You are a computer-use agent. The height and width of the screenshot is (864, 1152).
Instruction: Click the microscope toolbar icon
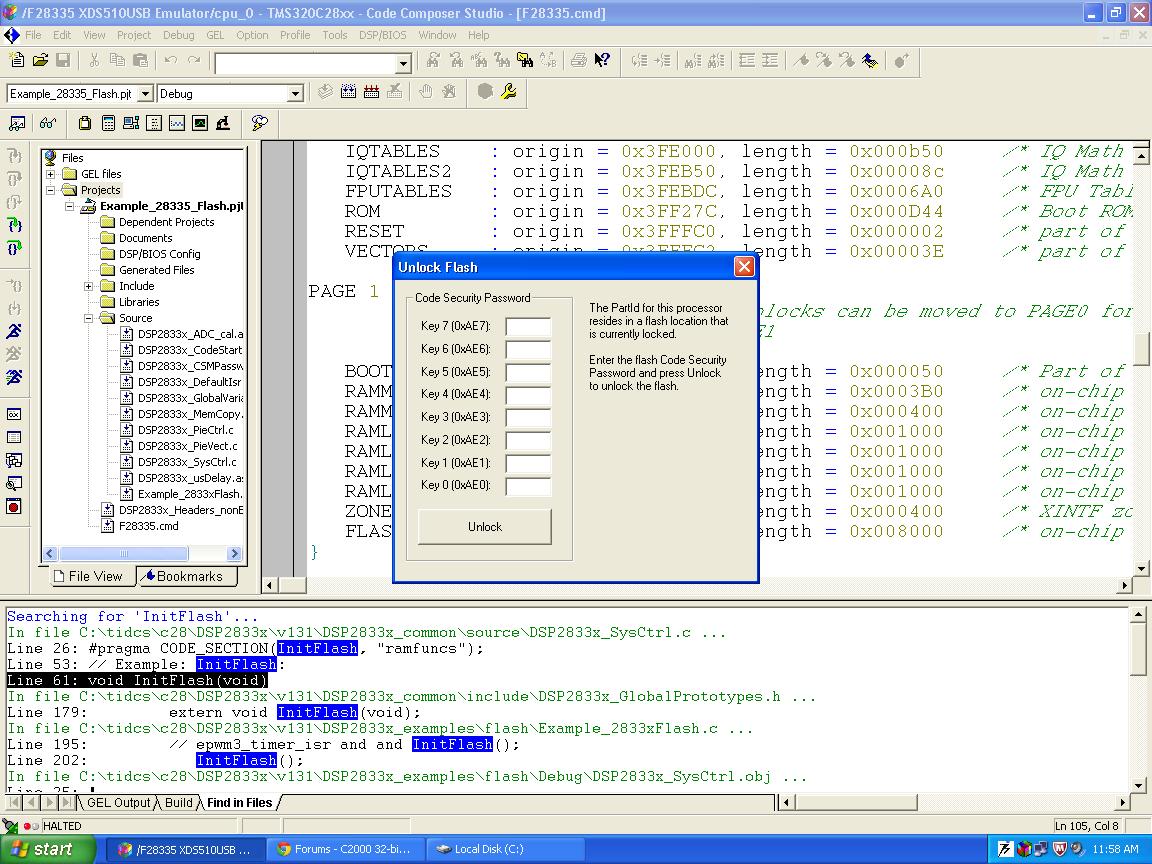223,123
